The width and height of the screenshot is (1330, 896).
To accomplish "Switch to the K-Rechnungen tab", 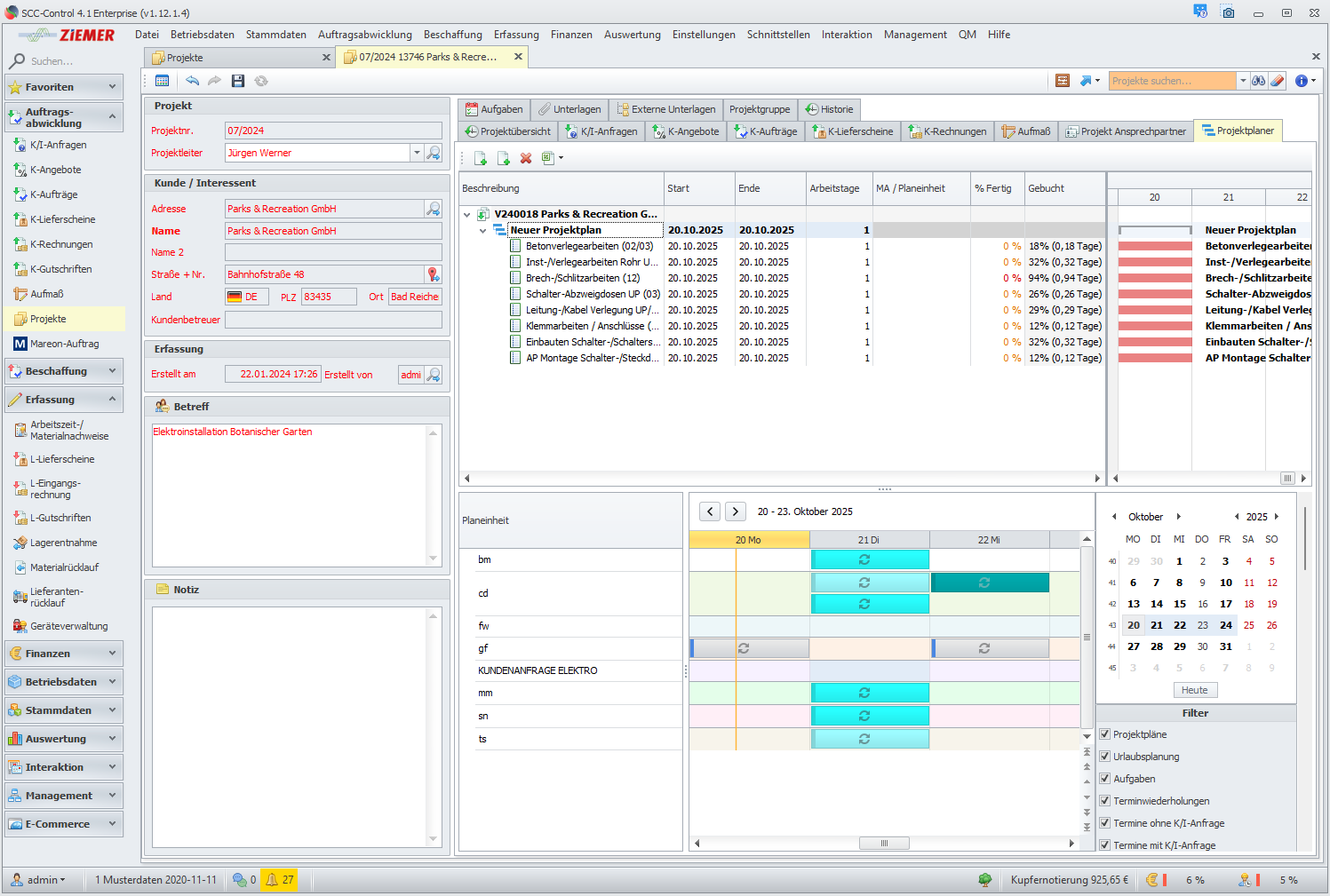I will [947, 131].
